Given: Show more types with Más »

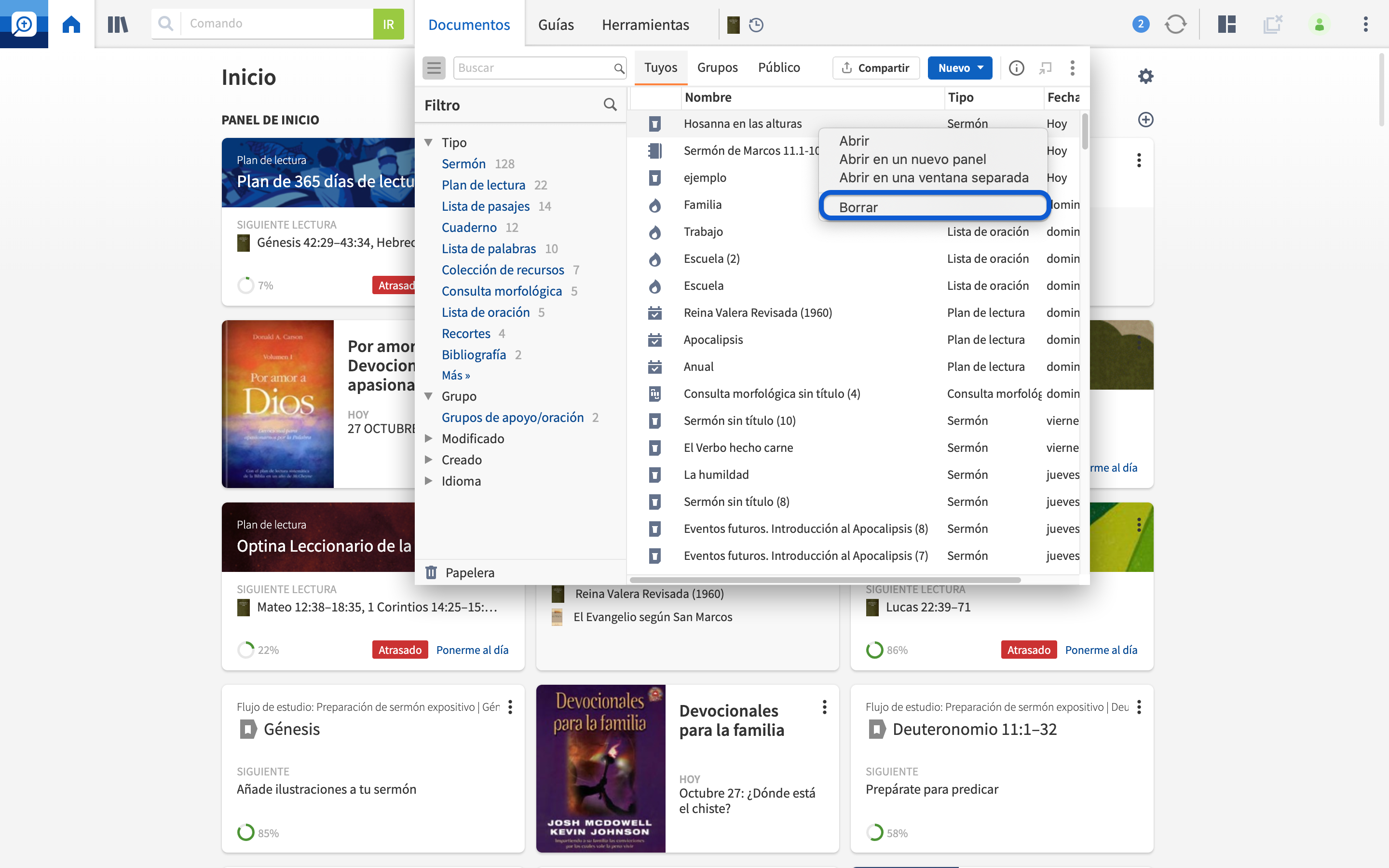Looking at the screenshot, I should pos(456,376).
